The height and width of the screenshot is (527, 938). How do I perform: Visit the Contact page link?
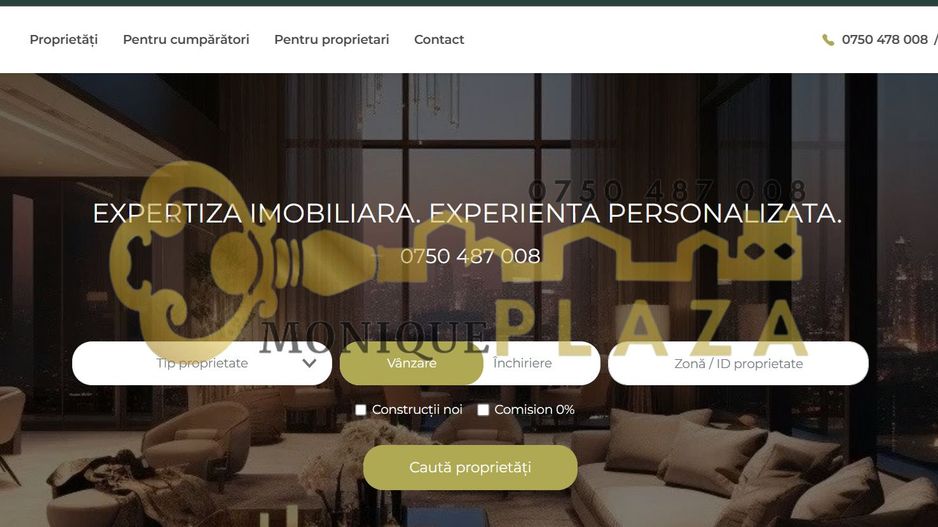pos(439,39)
